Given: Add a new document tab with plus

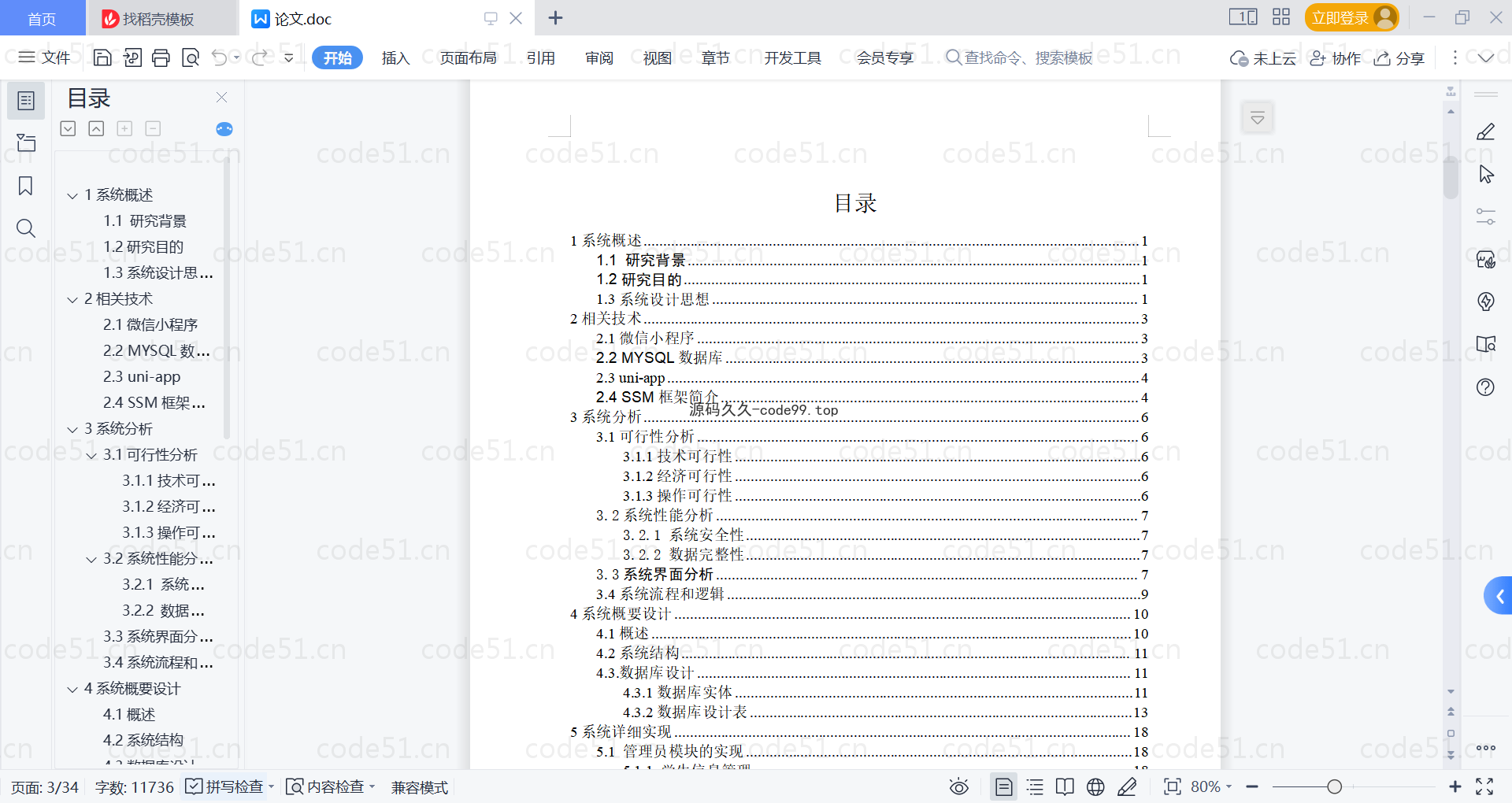Looking at the screenshot, I should [x=555, y=18].
